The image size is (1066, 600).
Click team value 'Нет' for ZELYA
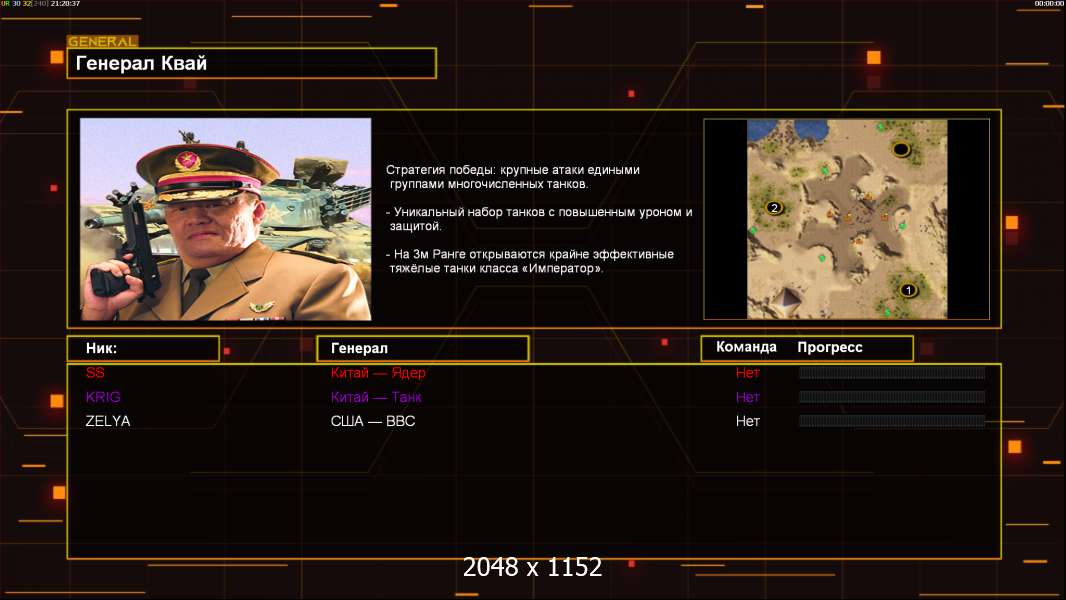click(748, 421)
